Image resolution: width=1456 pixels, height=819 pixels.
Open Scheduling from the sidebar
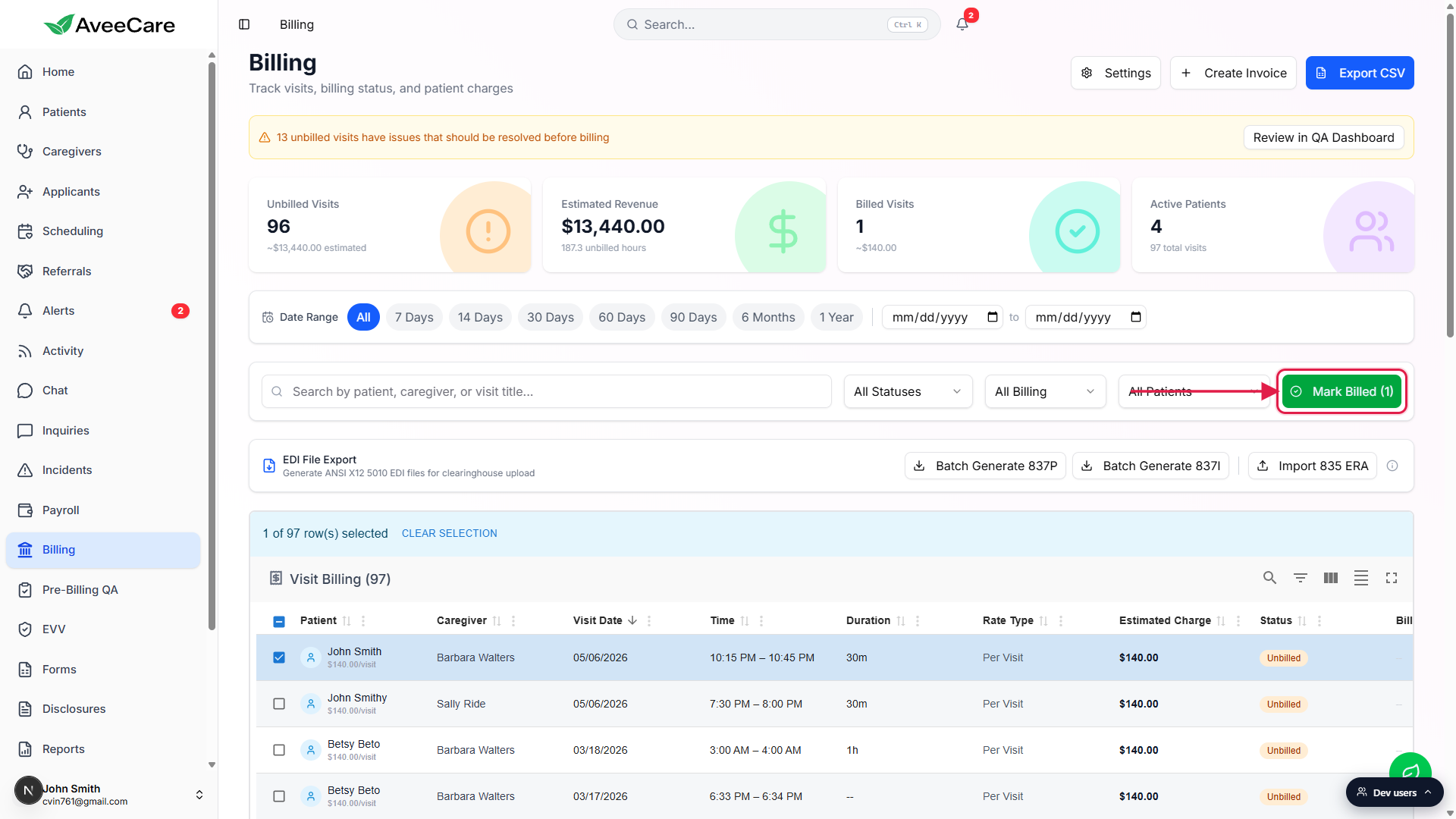[103, 231]
